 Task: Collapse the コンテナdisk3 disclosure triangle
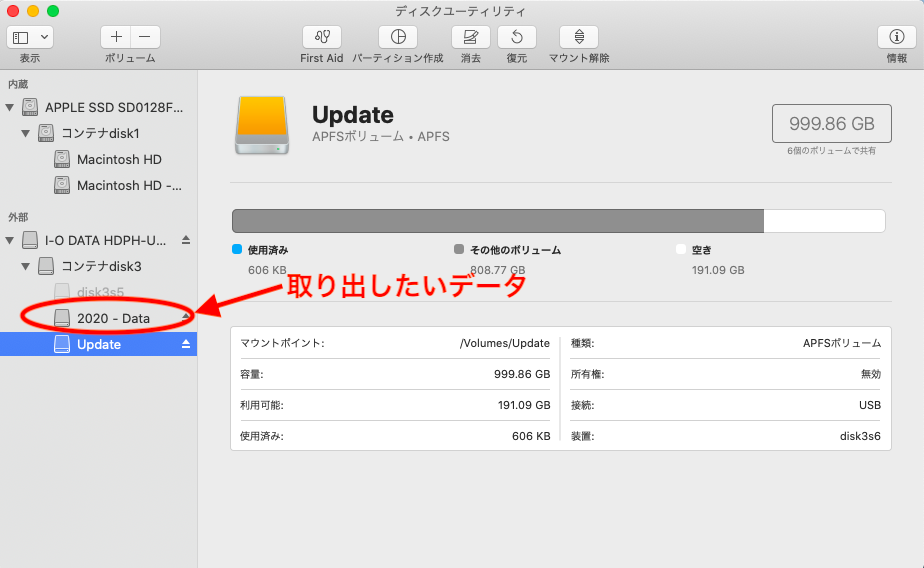tap(25, 266)
